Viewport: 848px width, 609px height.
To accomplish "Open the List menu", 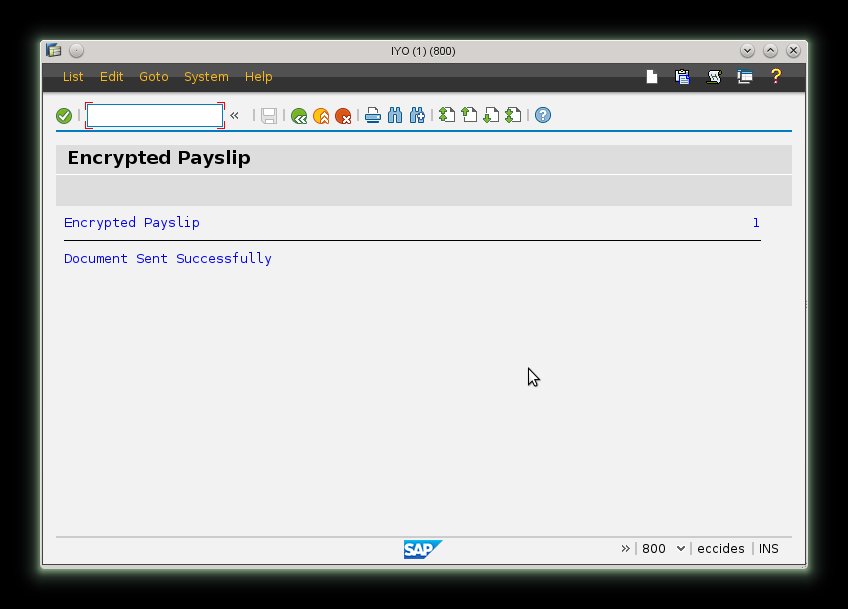I will (73, 77).
